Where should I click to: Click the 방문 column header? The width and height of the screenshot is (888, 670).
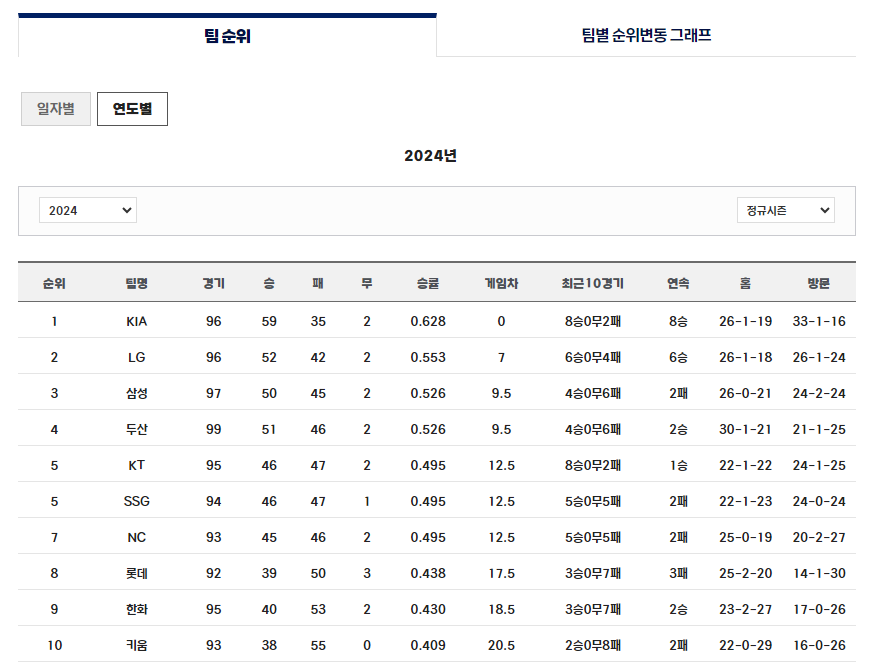tap(818, 283)
